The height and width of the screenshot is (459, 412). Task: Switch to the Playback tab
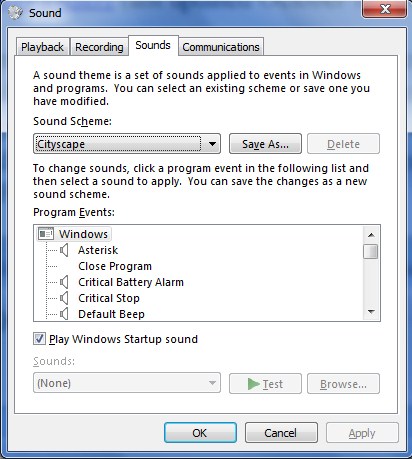coord(42,47)
